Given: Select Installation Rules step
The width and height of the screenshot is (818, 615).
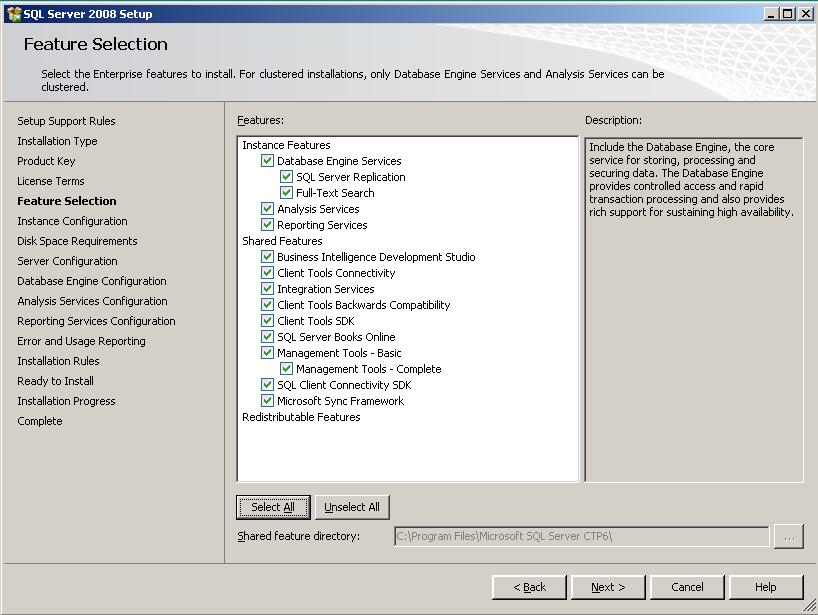Looking at the screenshot, I should [x=58, y=361].
